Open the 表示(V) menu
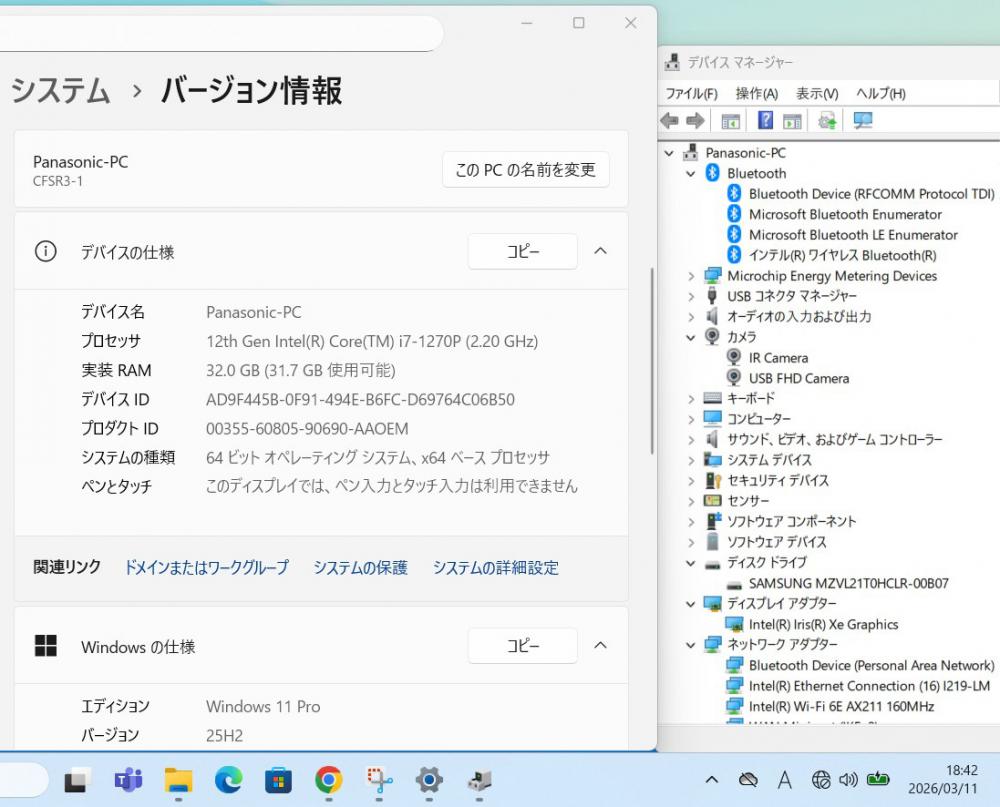The image size is (1000, 807). tap(816, 93)
